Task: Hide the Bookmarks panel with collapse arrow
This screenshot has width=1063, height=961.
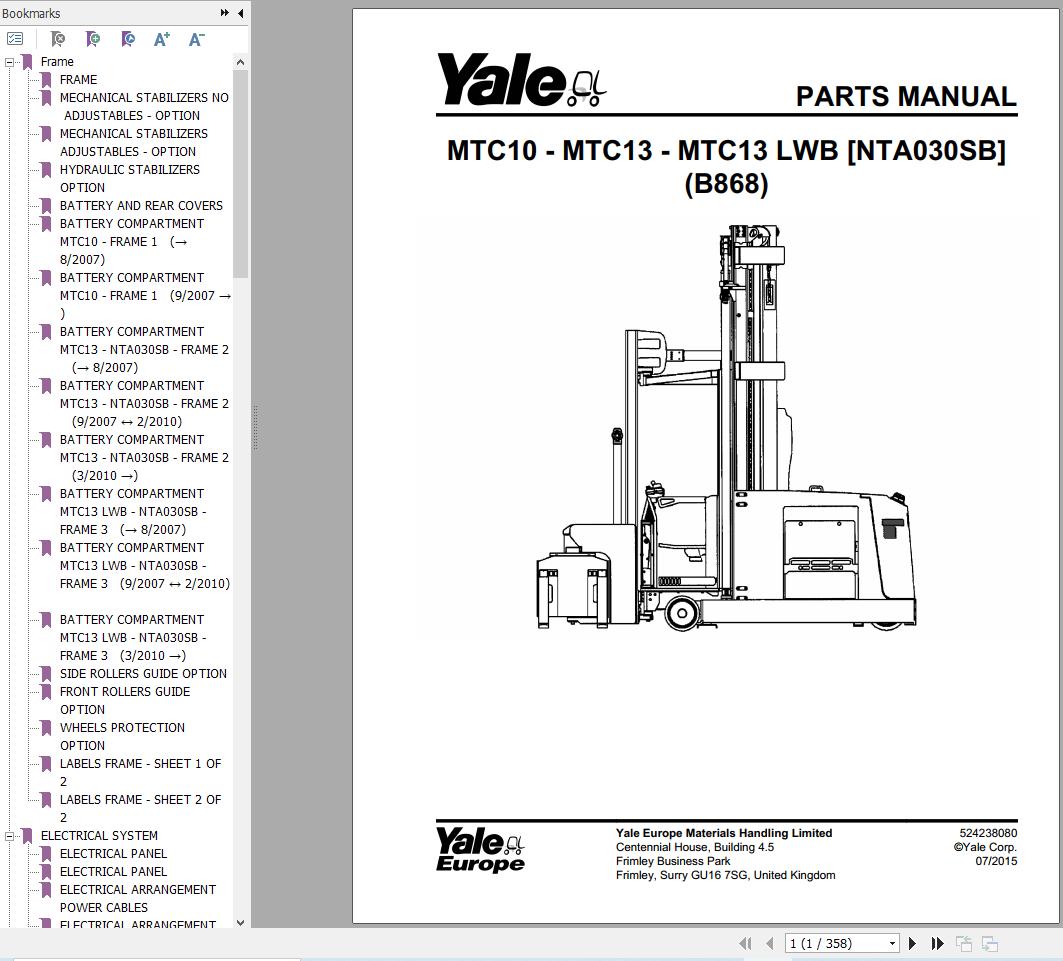Action: click(239, 13)
